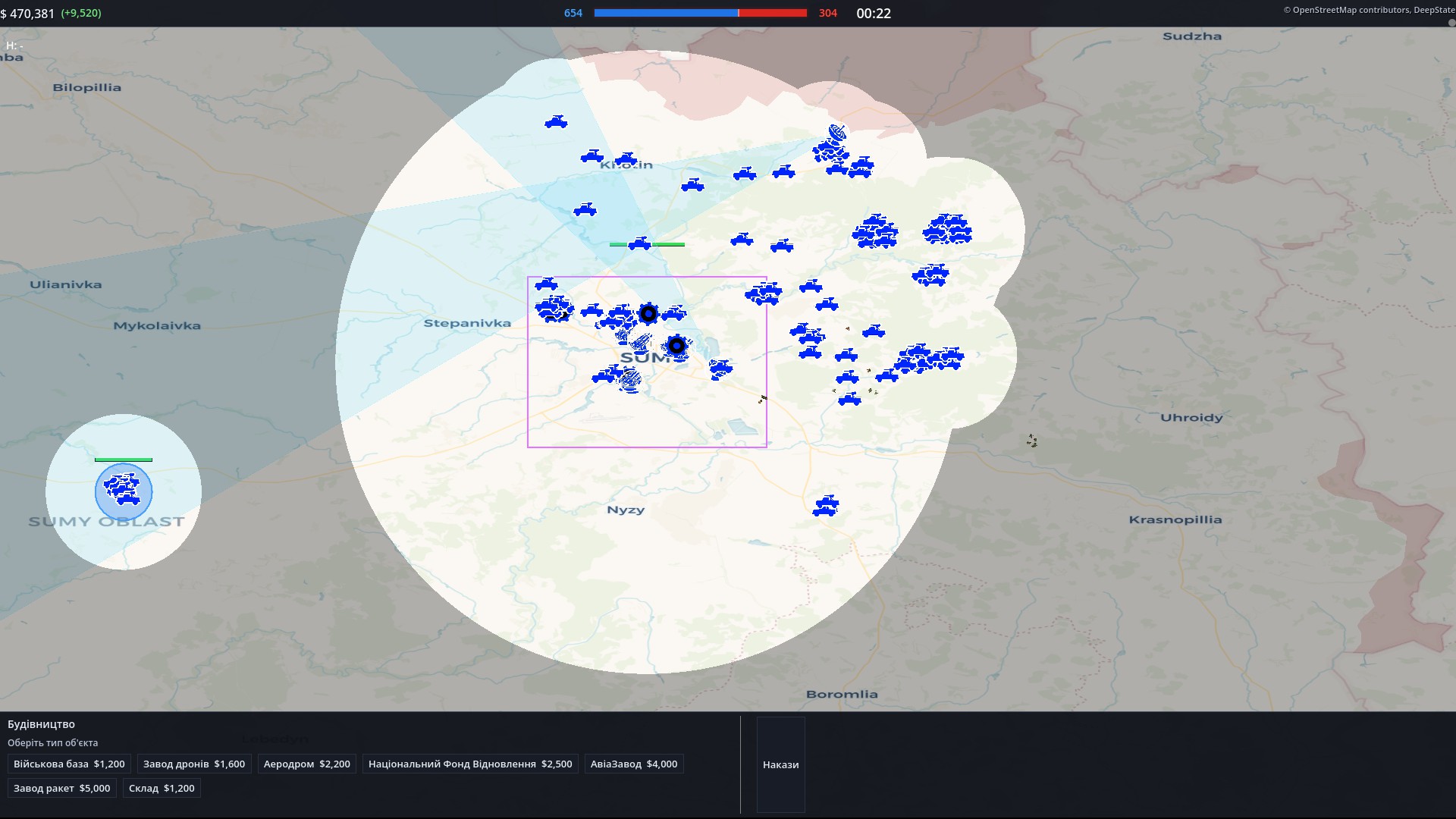Screen dimensions: 1456x819
Task: Select the circled unit group in Sumy Oblast
Action: 124,491
